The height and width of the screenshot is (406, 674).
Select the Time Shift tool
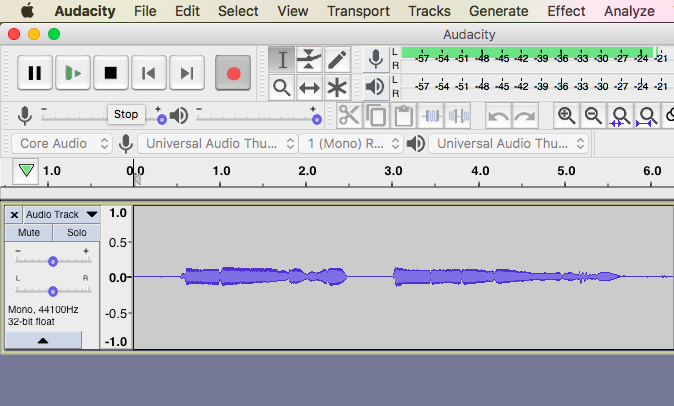310,87
